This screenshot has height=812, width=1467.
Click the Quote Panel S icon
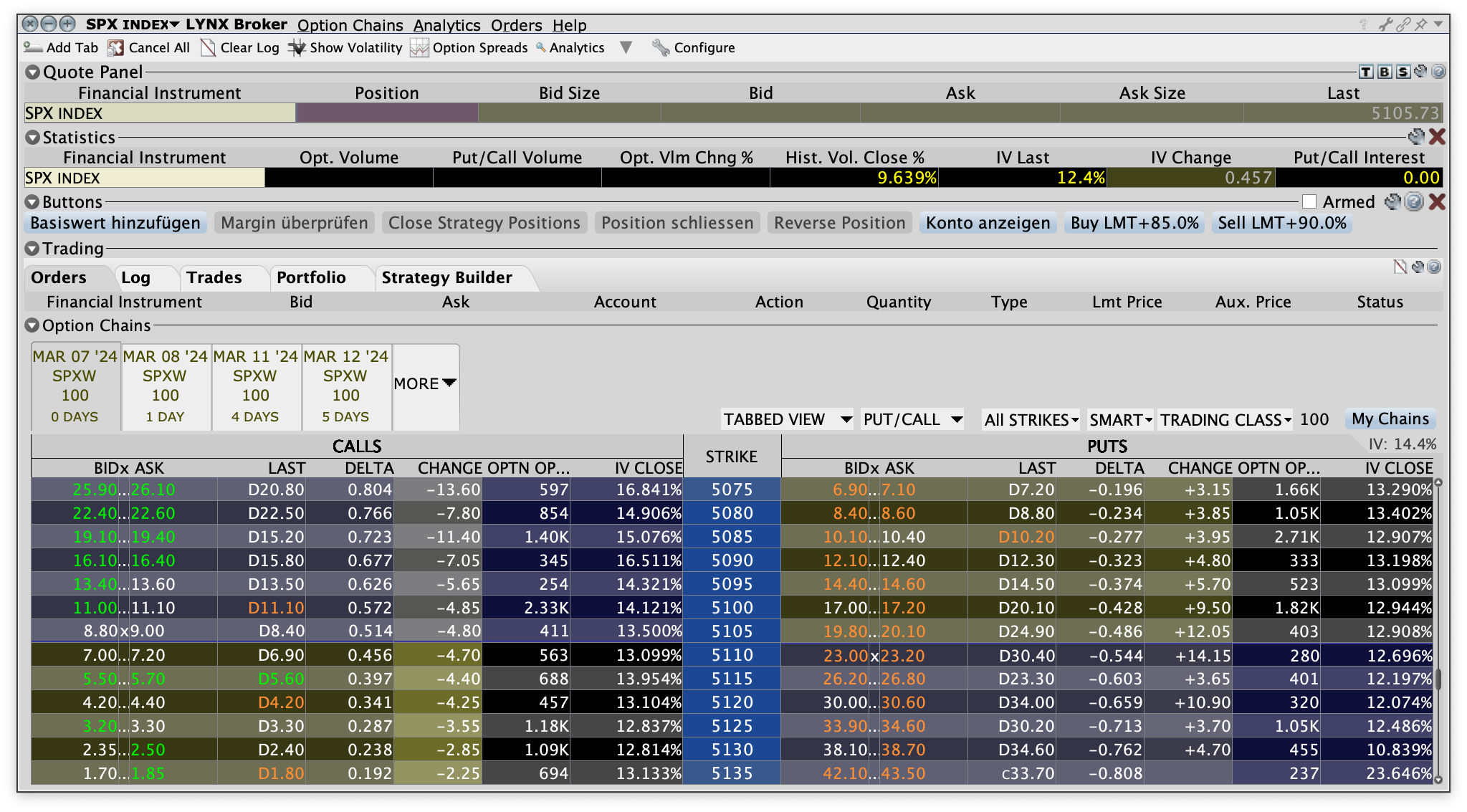[x=1403, y=72]
